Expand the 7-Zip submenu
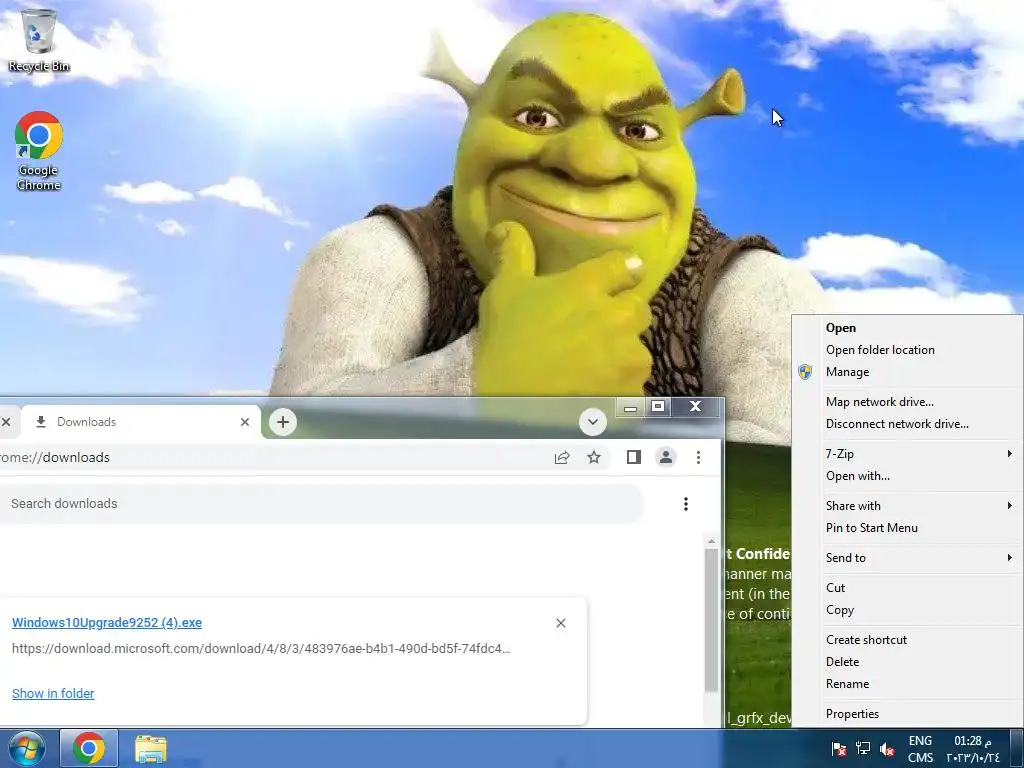Image resolution: width=1024 pixels, height=768 pixels. 908,454
